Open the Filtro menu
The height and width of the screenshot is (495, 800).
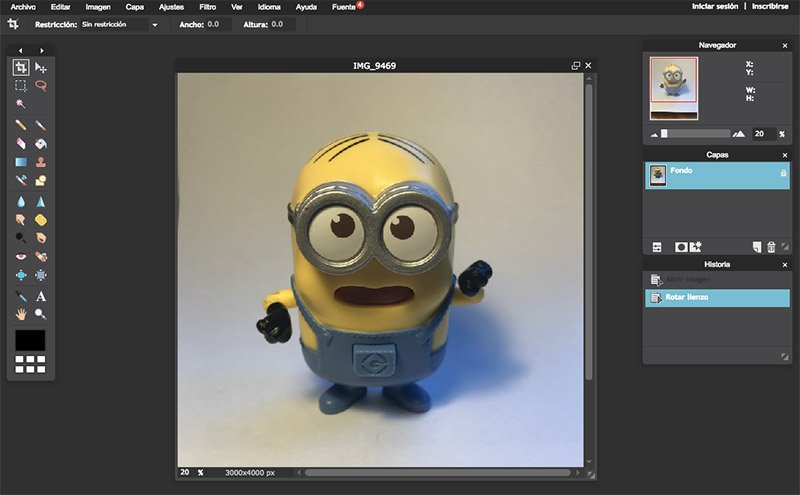click(x=208, y=7)
